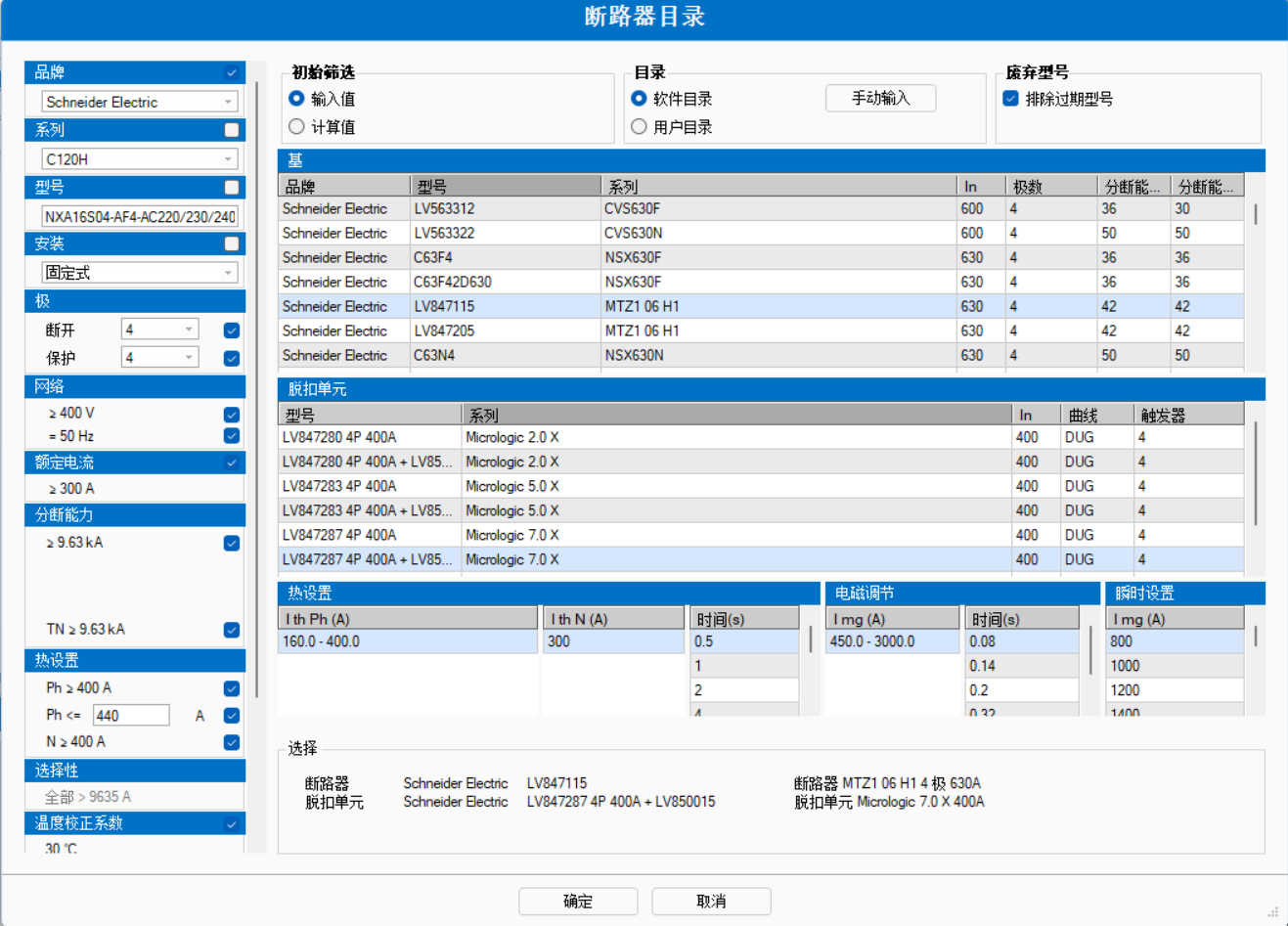Select thermal time value 2
This screenshot has height=926, width=1288.
tap(744, 690)
